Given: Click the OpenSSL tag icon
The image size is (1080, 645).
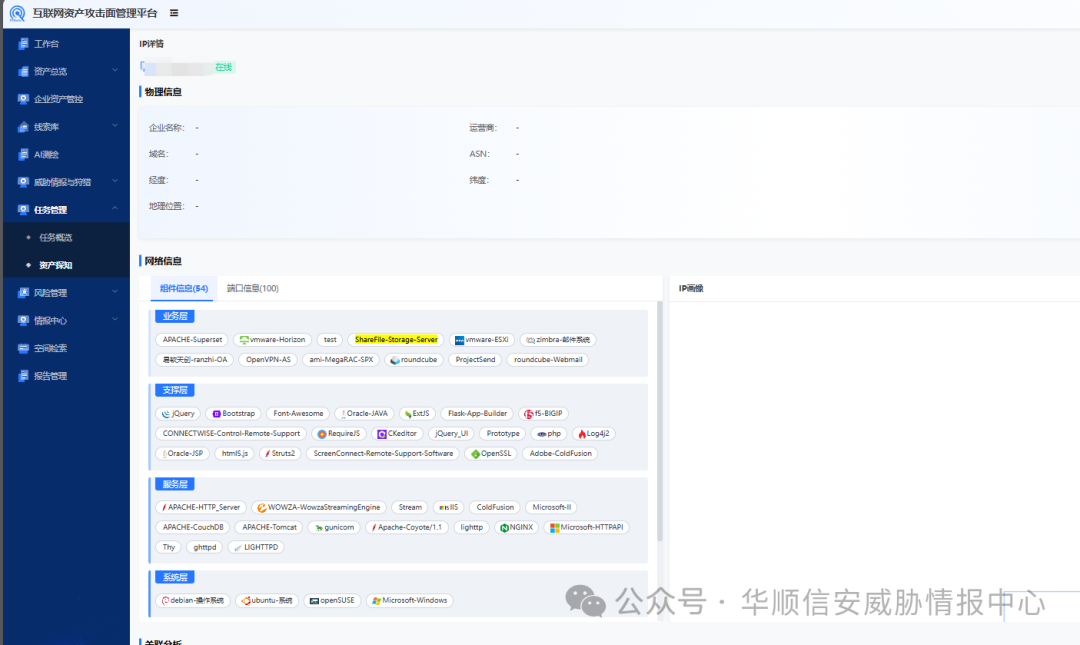Looking at the screenshot, I should pyautogui.click(x=475, y=453).
